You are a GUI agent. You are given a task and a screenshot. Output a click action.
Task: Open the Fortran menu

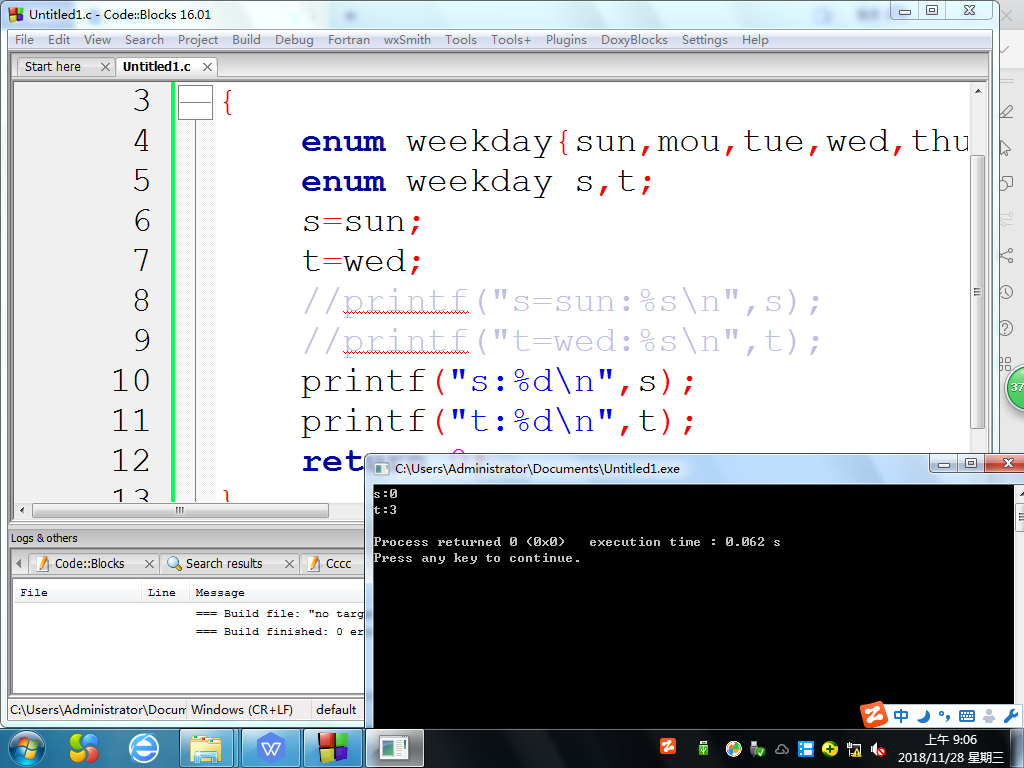pos(349,40)
